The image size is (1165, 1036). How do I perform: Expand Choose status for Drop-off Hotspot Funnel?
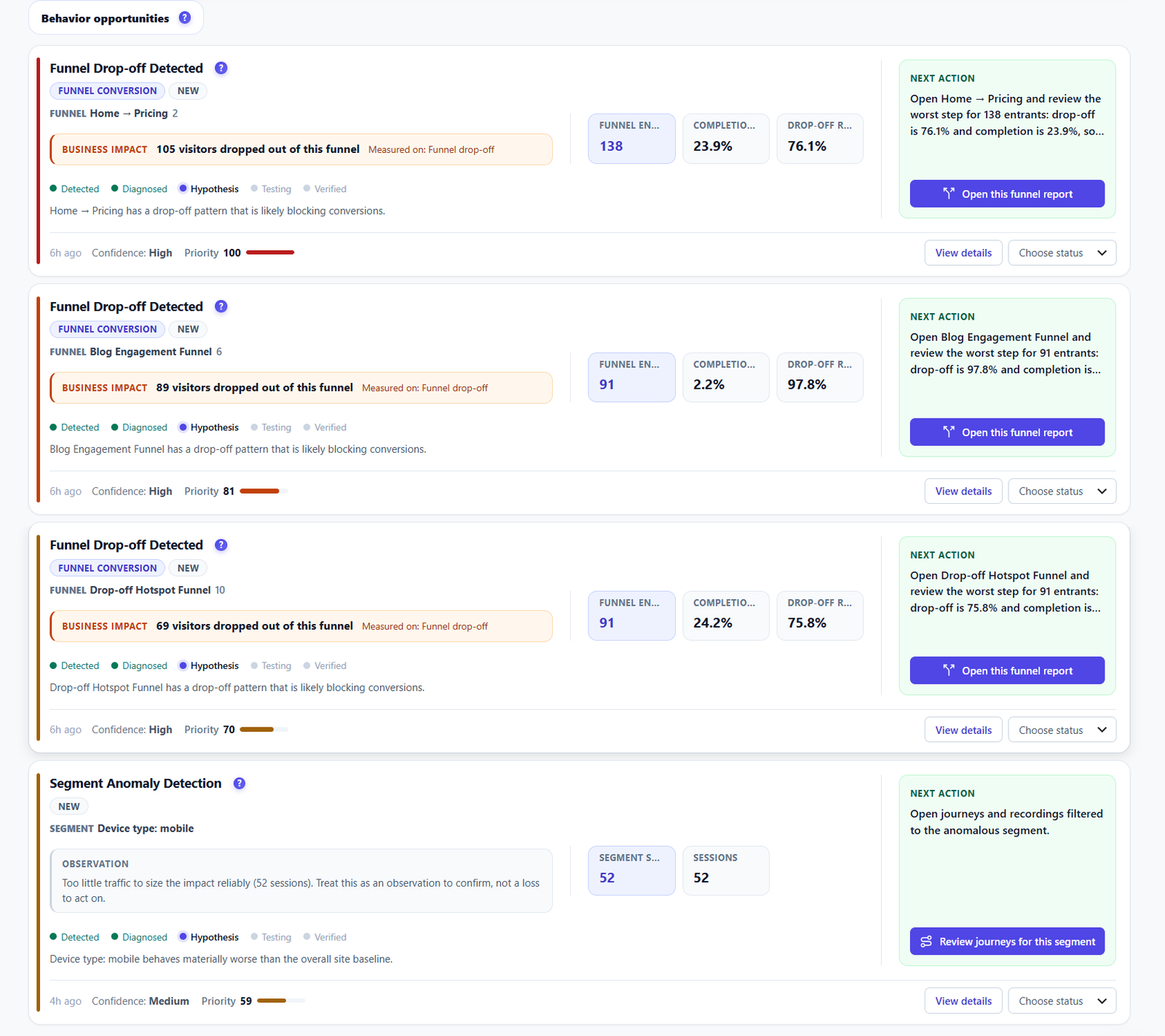pos(1062,729)
